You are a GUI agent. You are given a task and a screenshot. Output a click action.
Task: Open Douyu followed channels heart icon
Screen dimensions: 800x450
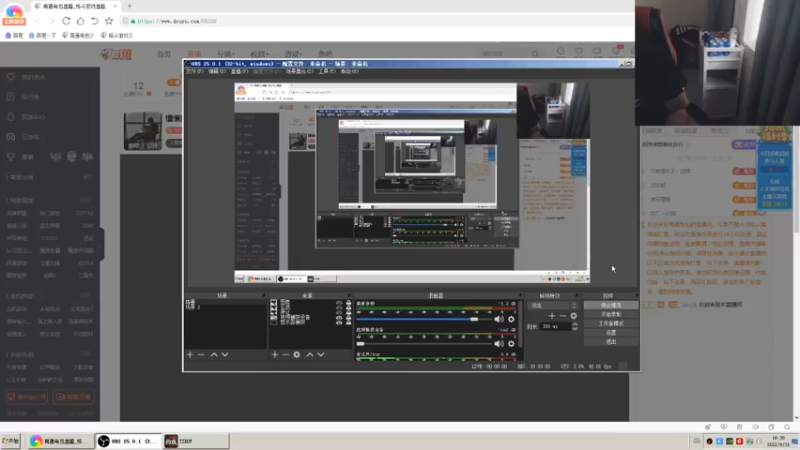tap(579, 51)
